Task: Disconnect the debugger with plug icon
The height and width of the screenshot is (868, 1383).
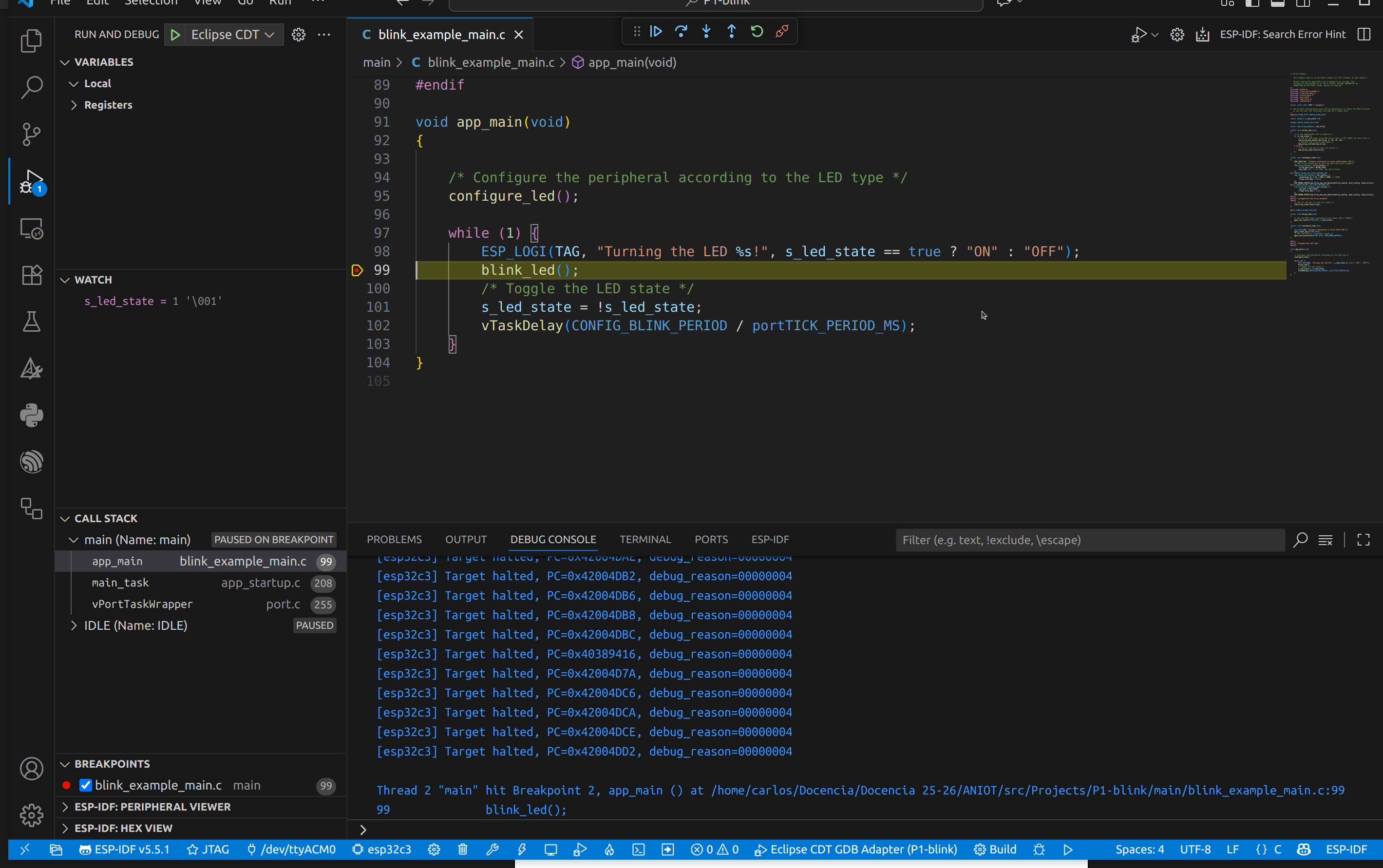Action: [x=782, y=32]
